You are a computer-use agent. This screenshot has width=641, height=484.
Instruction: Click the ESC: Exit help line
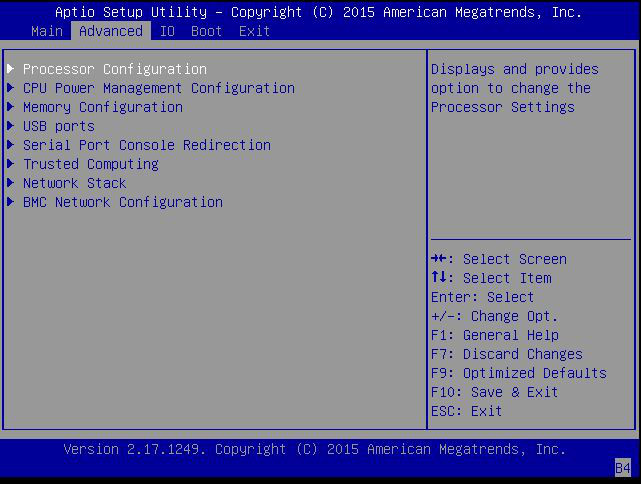pos(466,411)
